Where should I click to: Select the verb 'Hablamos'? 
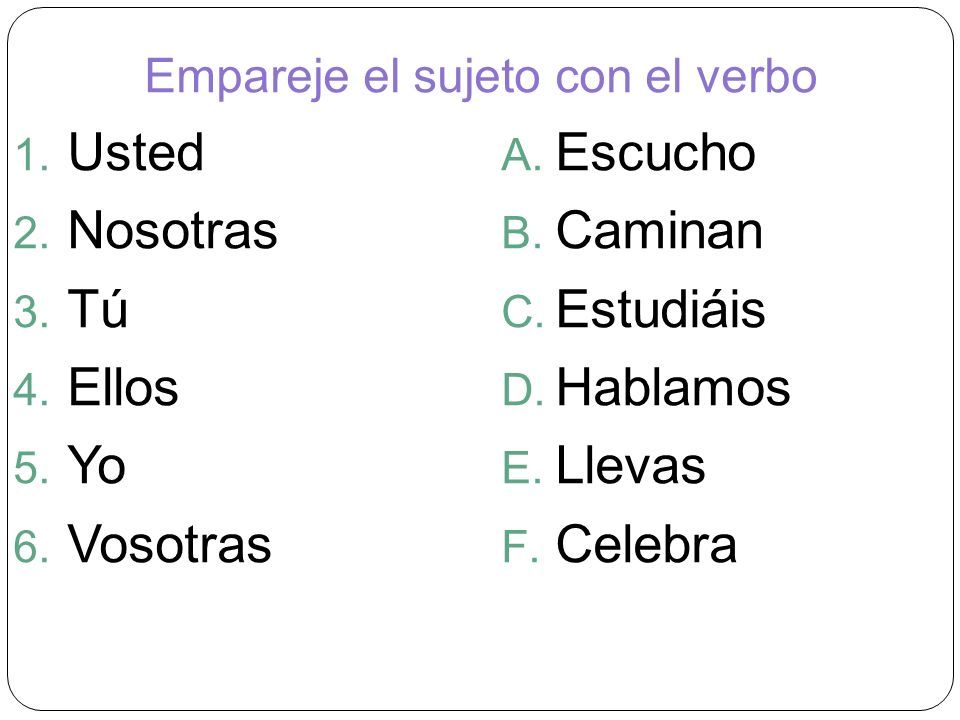coord(673,387)
